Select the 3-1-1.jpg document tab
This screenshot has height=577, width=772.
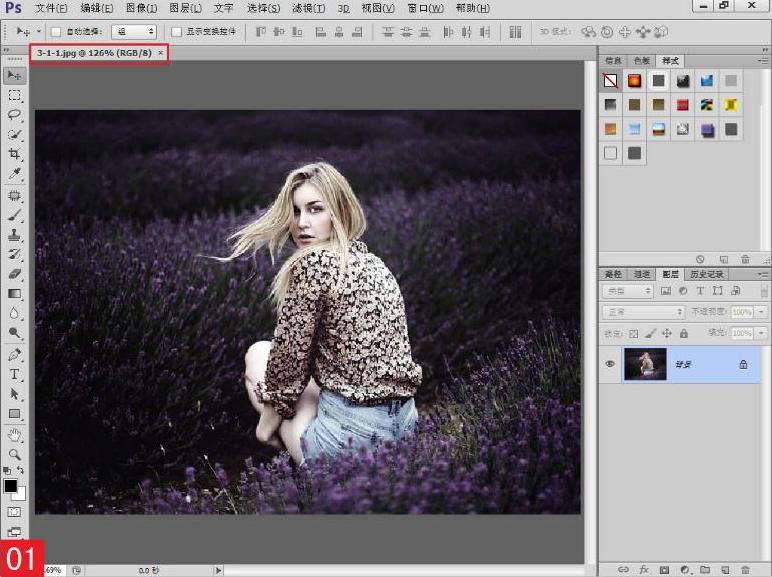[95, 53]
